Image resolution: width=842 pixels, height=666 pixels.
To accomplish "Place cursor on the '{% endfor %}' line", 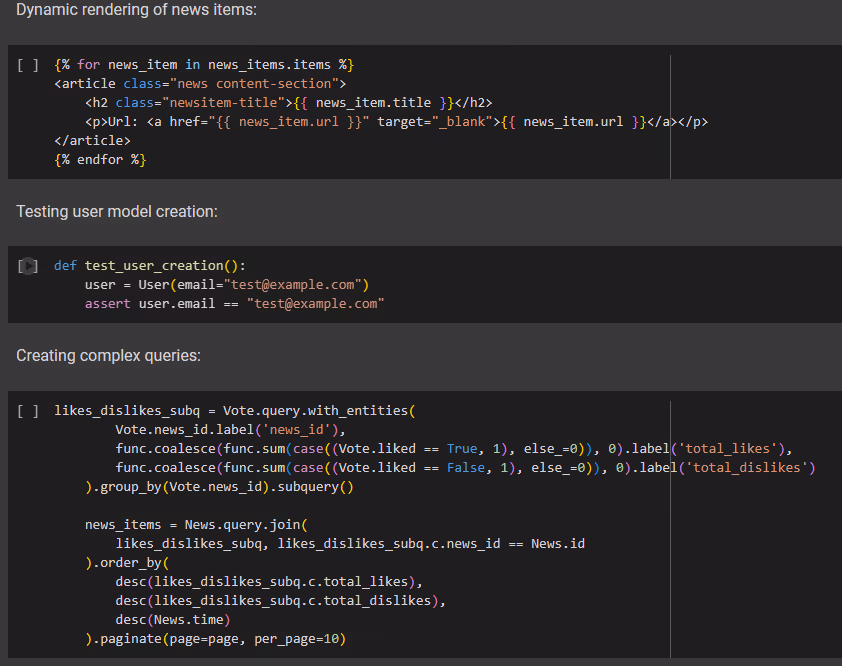I will 101,160.
